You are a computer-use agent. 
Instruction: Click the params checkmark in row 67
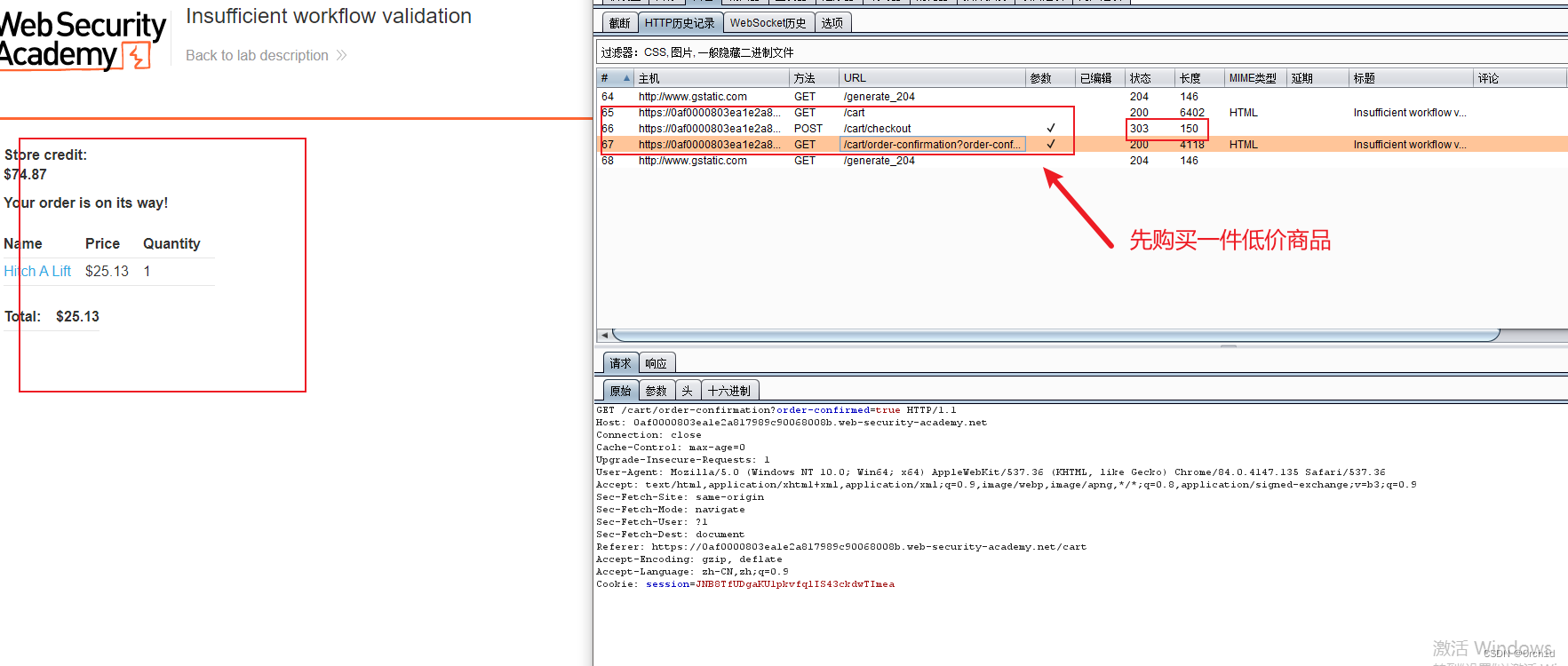click(x=1051, y=145)
